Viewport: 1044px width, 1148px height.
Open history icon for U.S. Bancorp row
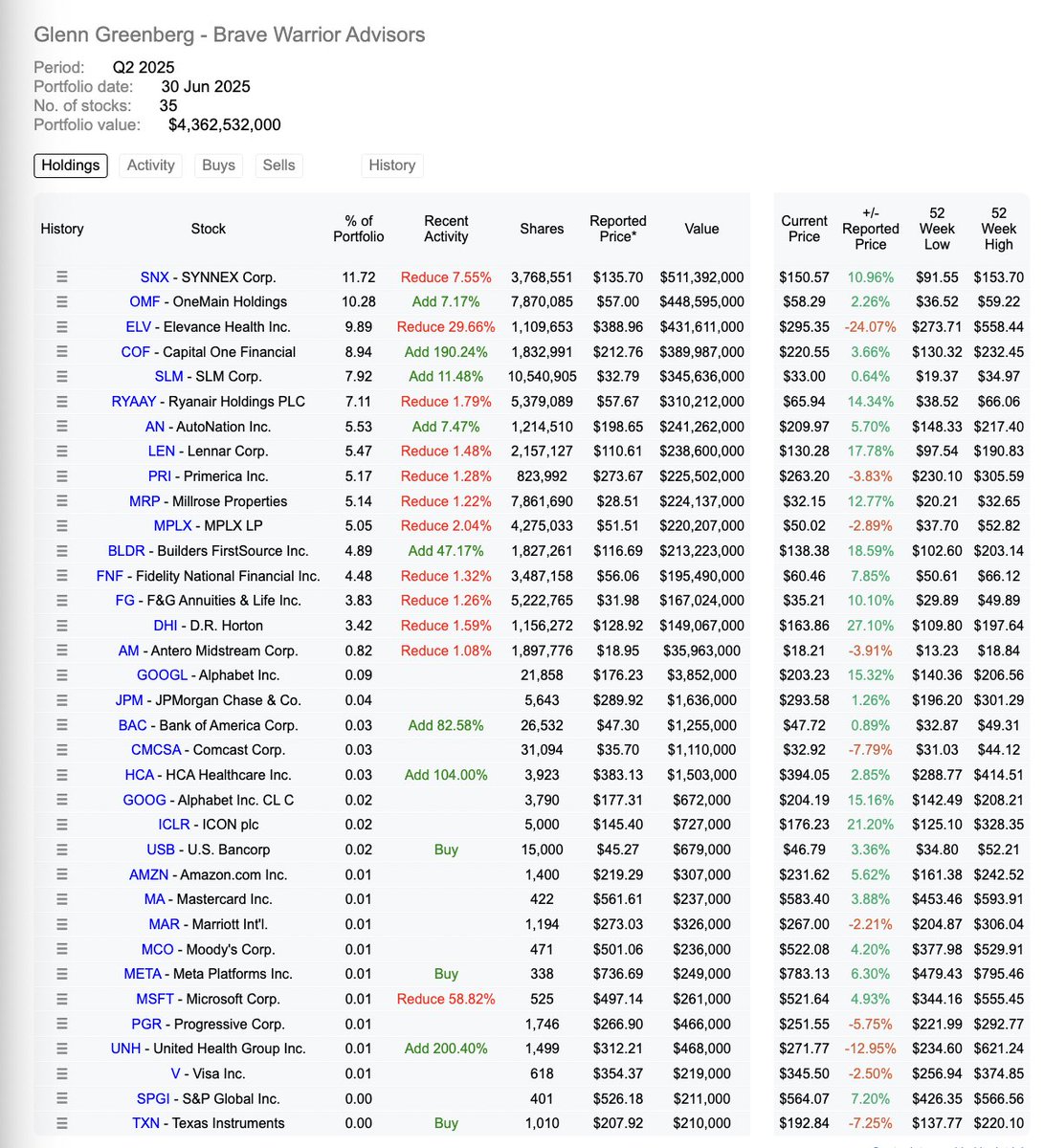click(62, 850)
